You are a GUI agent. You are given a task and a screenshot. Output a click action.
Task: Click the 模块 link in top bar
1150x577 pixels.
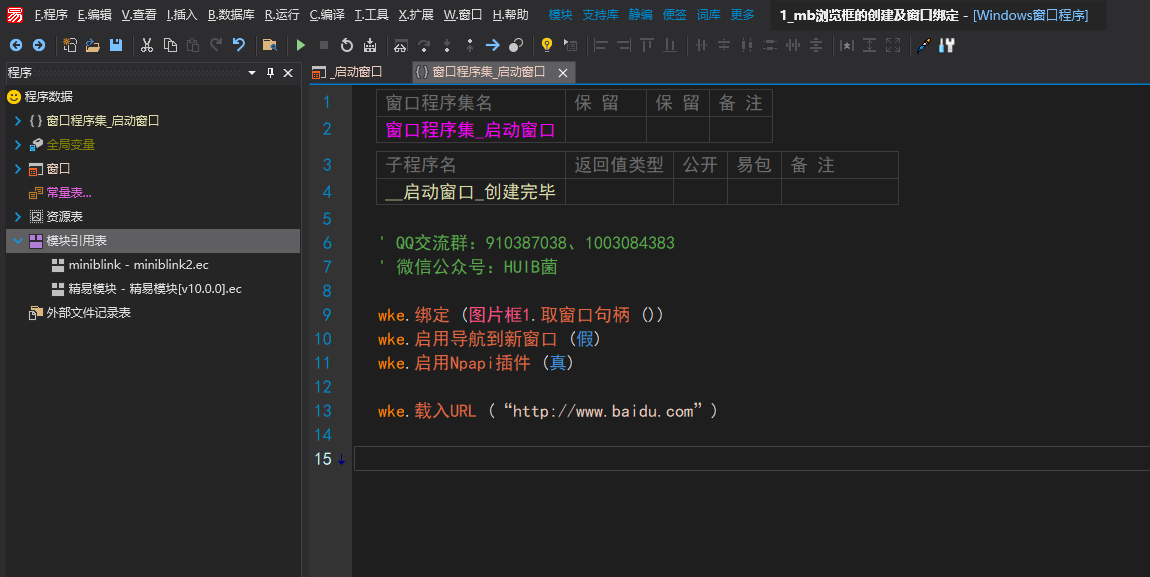coord(560,15)
